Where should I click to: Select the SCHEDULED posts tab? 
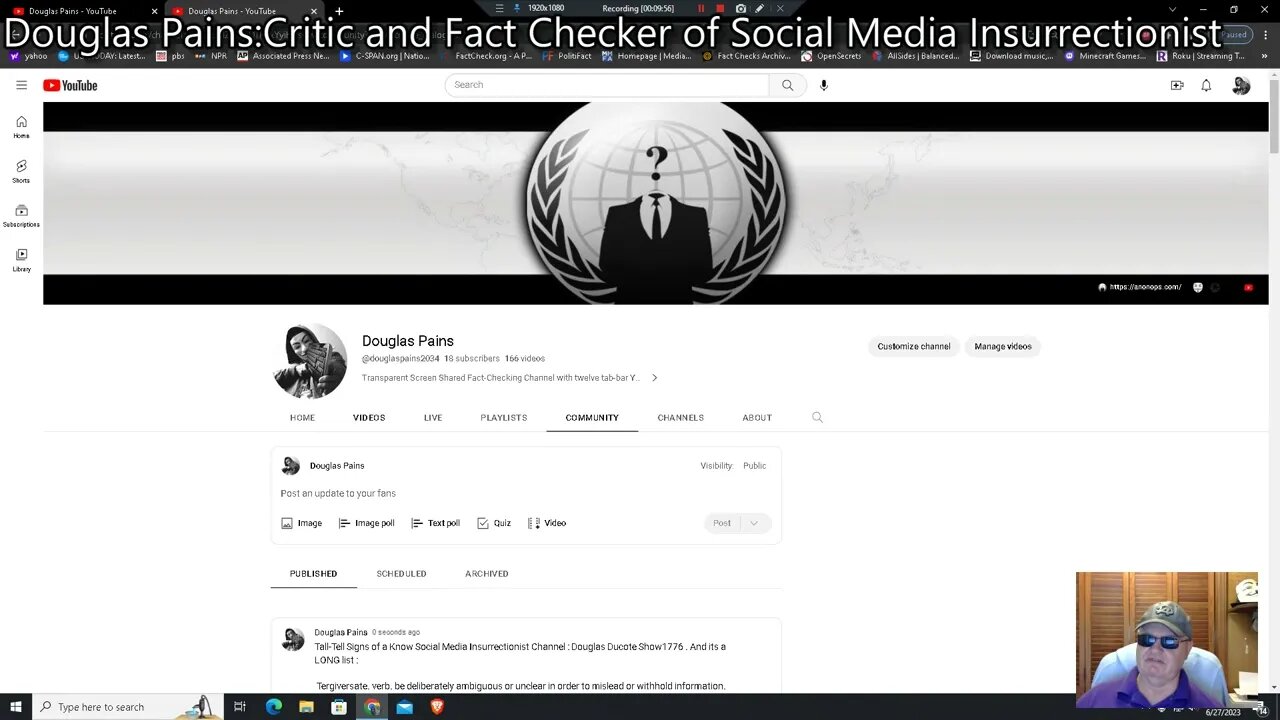coord(401,574)
